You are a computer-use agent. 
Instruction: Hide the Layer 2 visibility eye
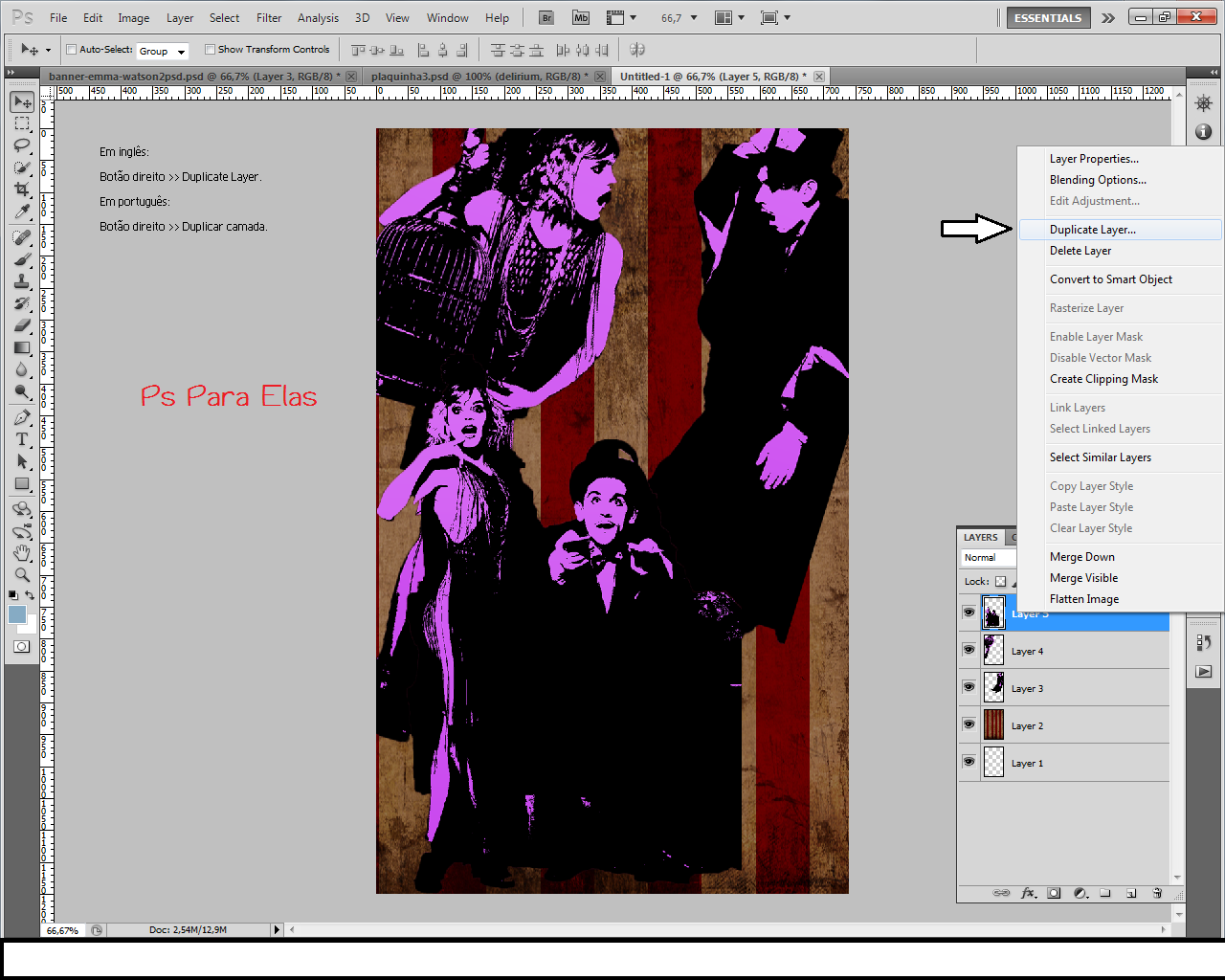click(x=969, y=724)
